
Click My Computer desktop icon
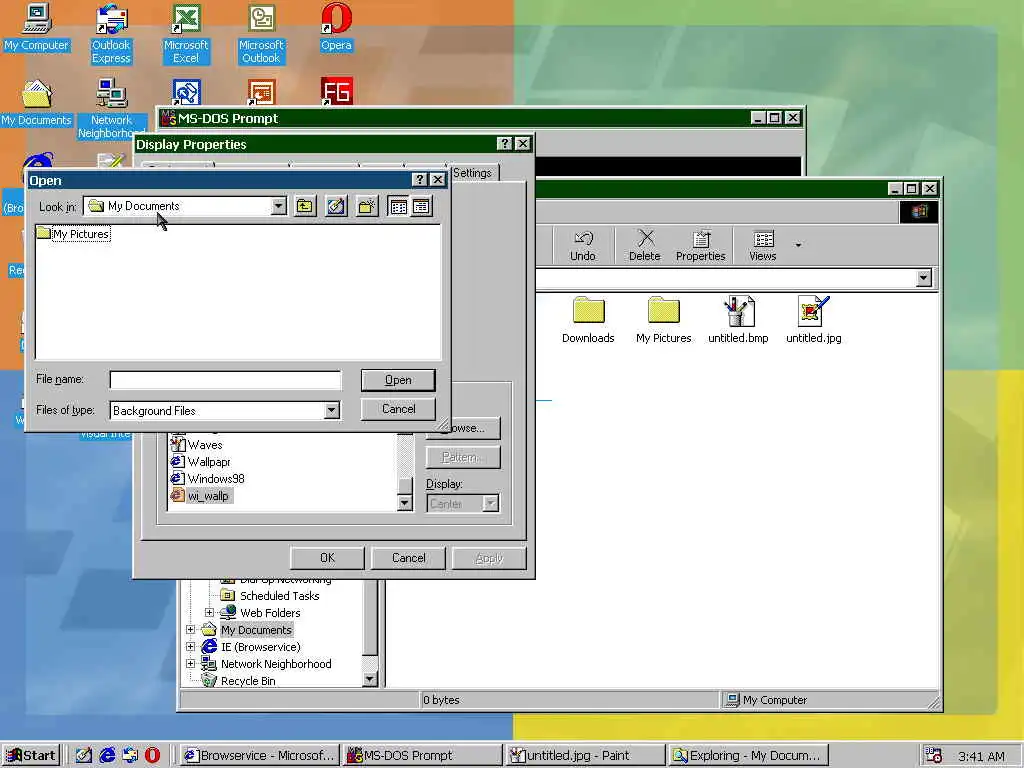coord(36,27)
